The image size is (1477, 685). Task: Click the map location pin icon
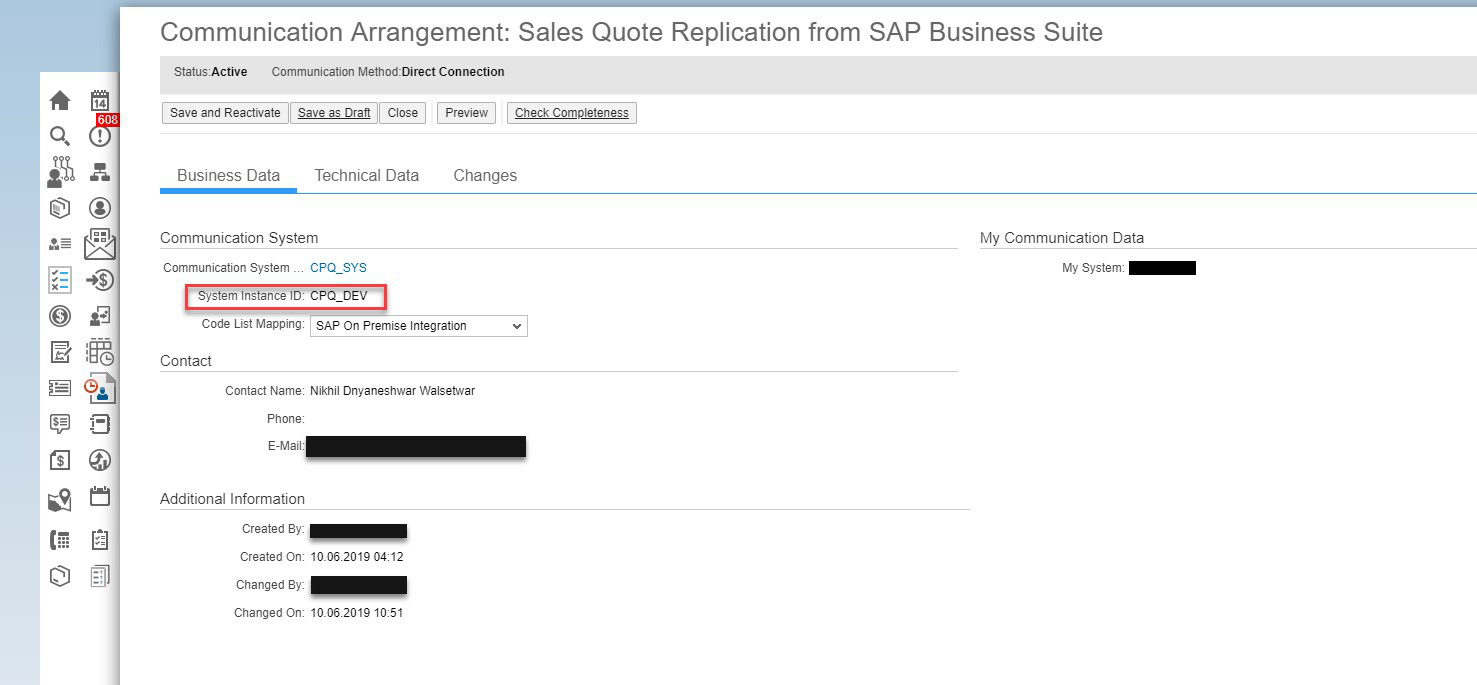click(x=59, y=499)
